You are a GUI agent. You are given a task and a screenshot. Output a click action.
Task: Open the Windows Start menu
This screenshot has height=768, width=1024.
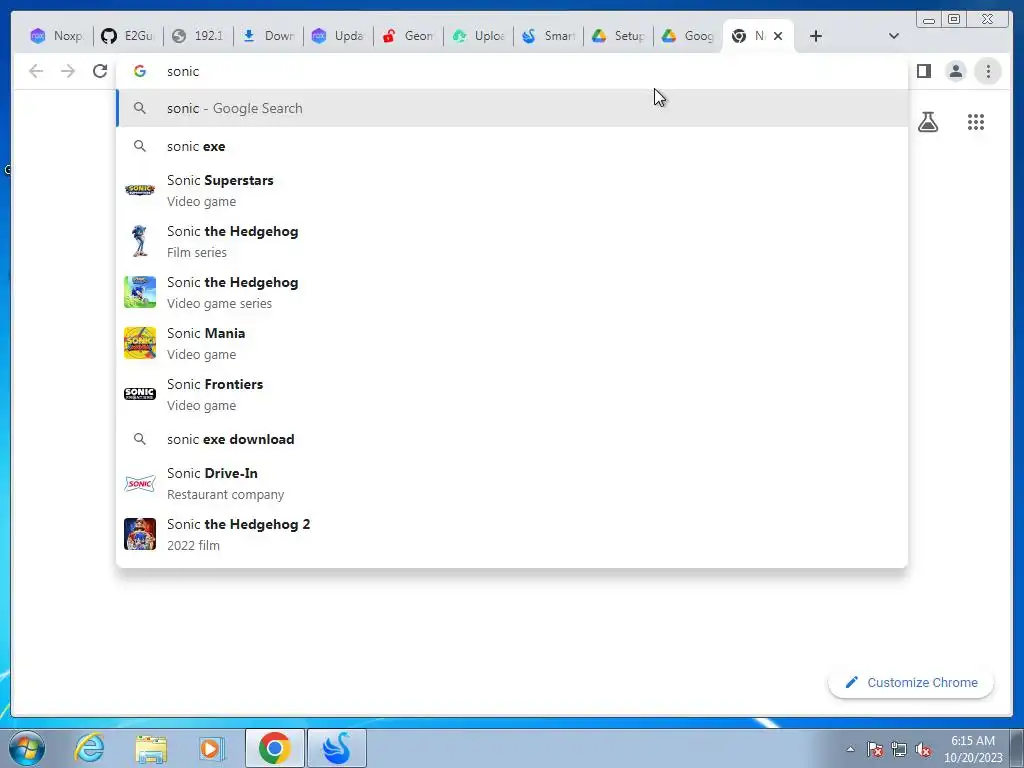pyautogui.click(x=27, y=748)
